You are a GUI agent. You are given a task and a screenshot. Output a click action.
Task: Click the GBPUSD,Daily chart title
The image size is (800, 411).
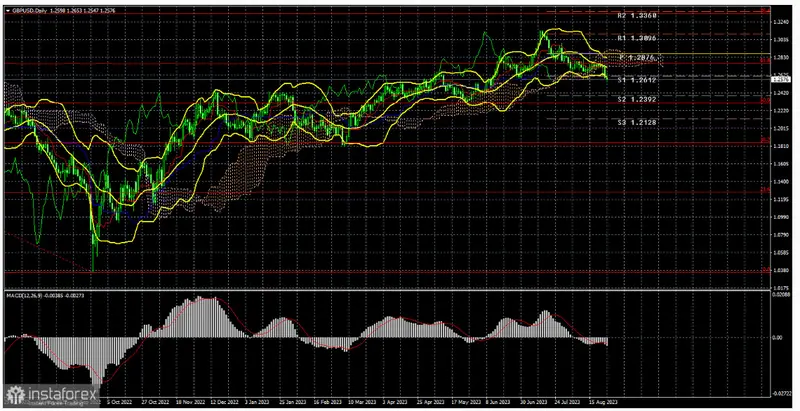30,9
